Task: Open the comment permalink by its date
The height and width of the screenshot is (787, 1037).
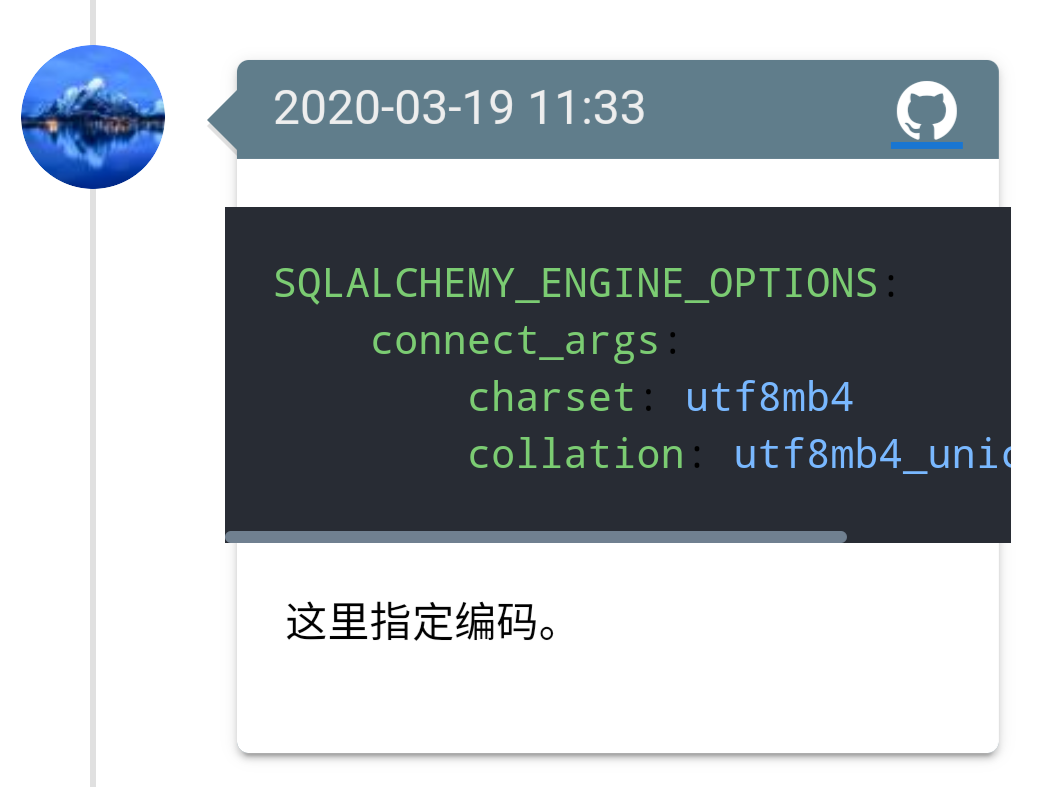Action: pyautogui.click(x=459, y=108)
